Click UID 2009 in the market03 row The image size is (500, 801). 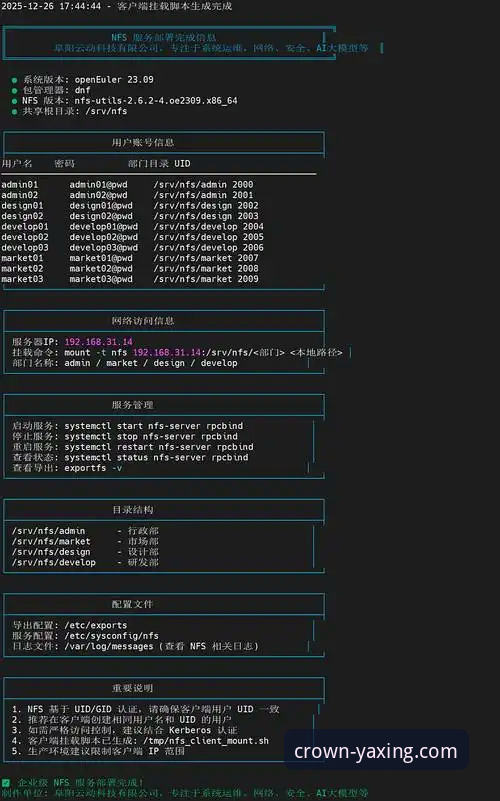248,279
